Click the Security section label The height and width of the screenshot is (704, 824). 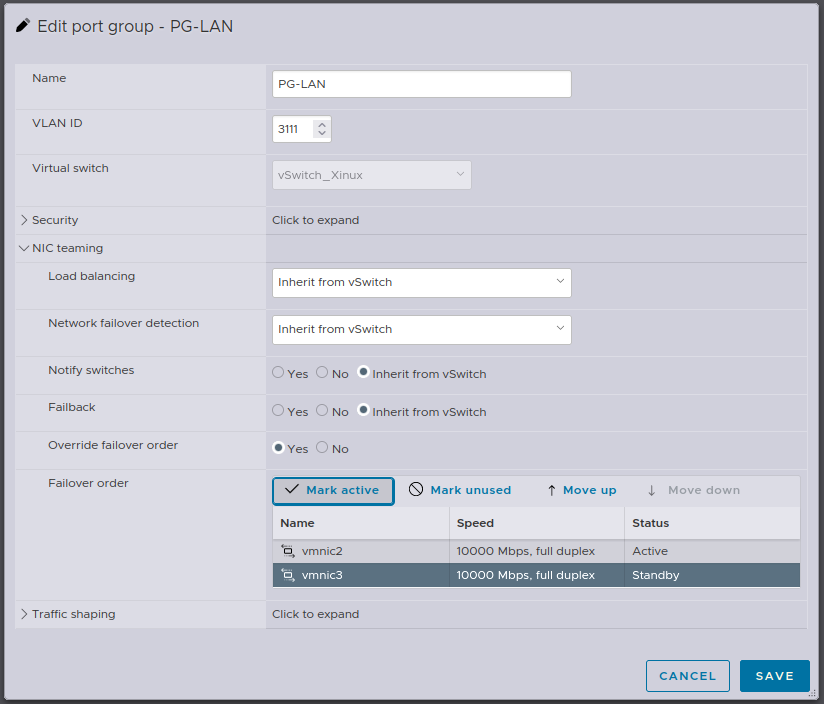55,220
